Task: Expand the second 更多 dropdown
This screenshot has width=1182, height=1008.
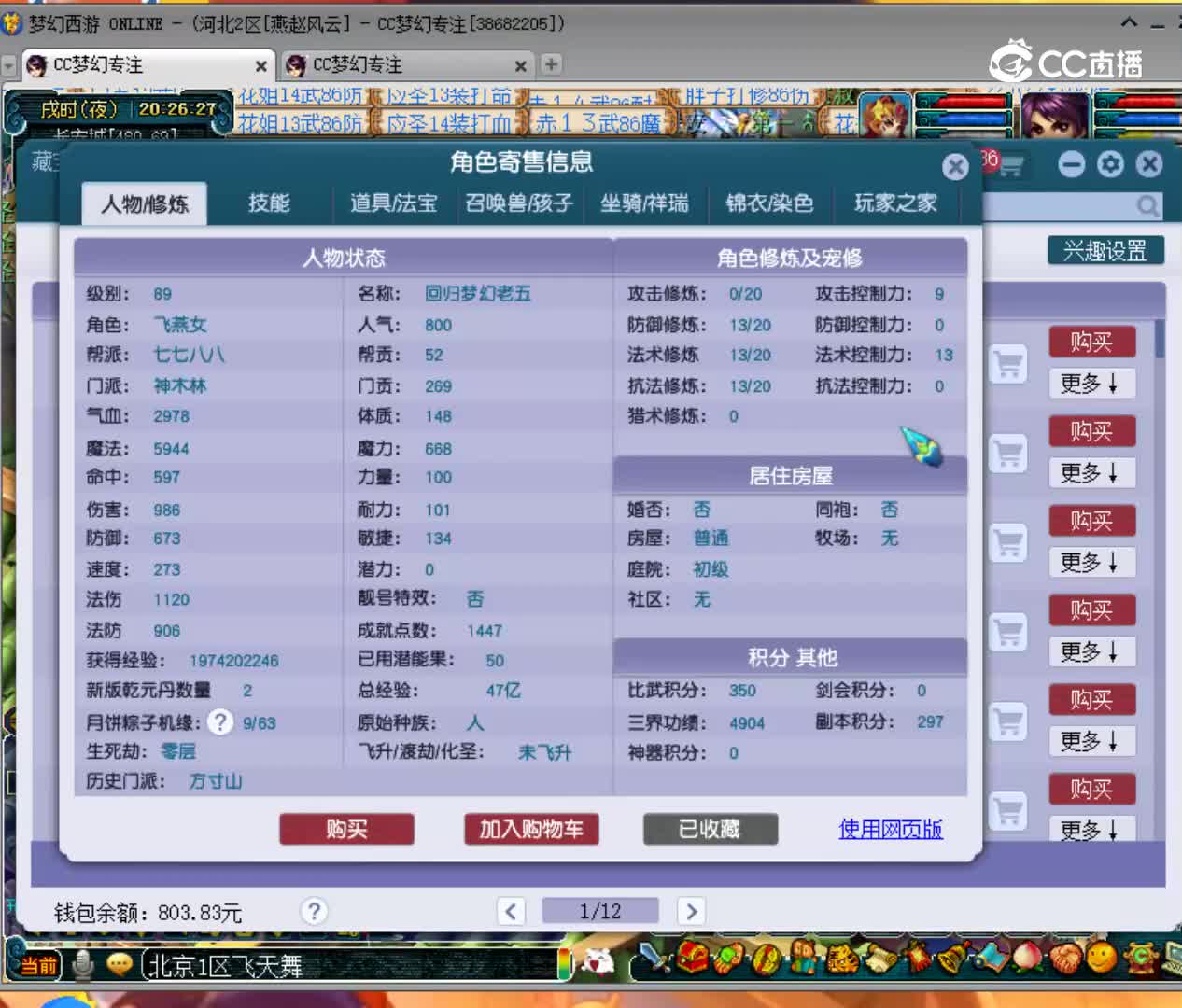Action: [1091, 473]
